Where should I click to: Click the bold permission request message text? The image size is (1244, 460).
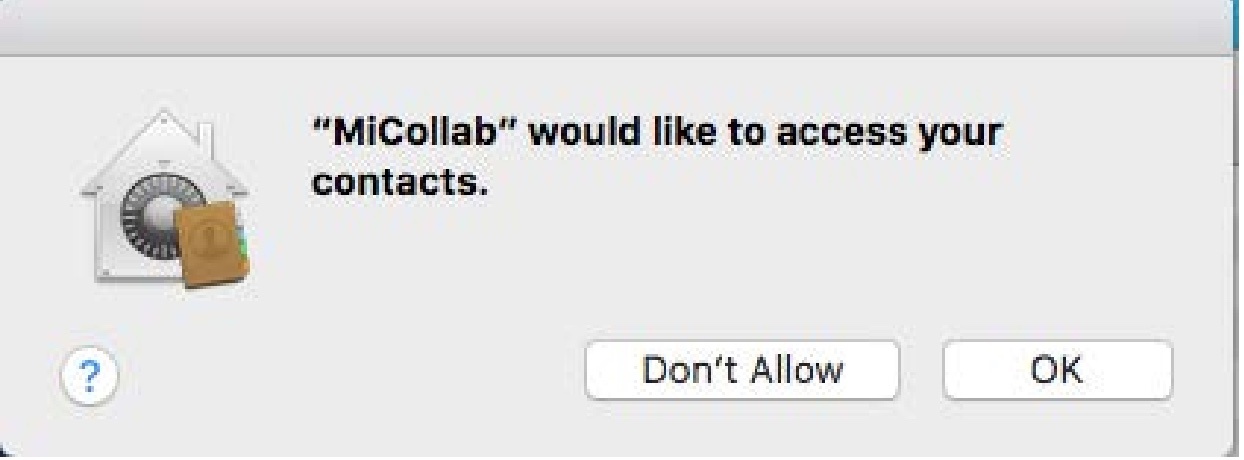(656, 158)
